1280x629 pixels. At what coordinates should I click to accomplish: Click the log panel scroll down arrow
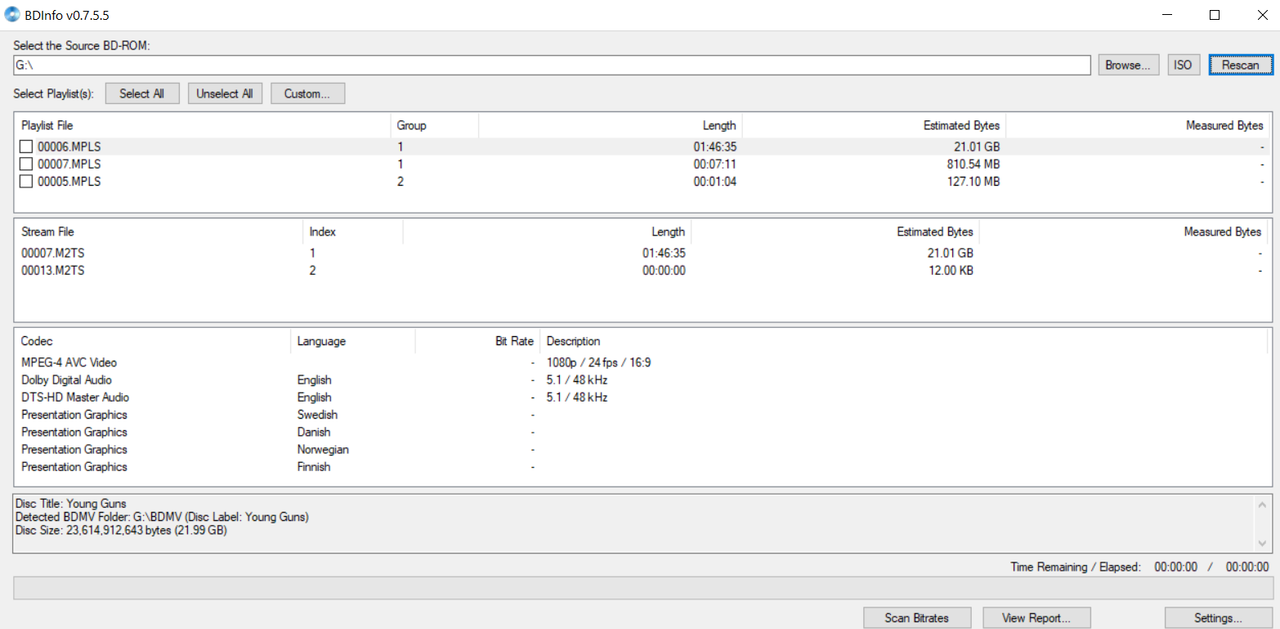(1262, 543)
